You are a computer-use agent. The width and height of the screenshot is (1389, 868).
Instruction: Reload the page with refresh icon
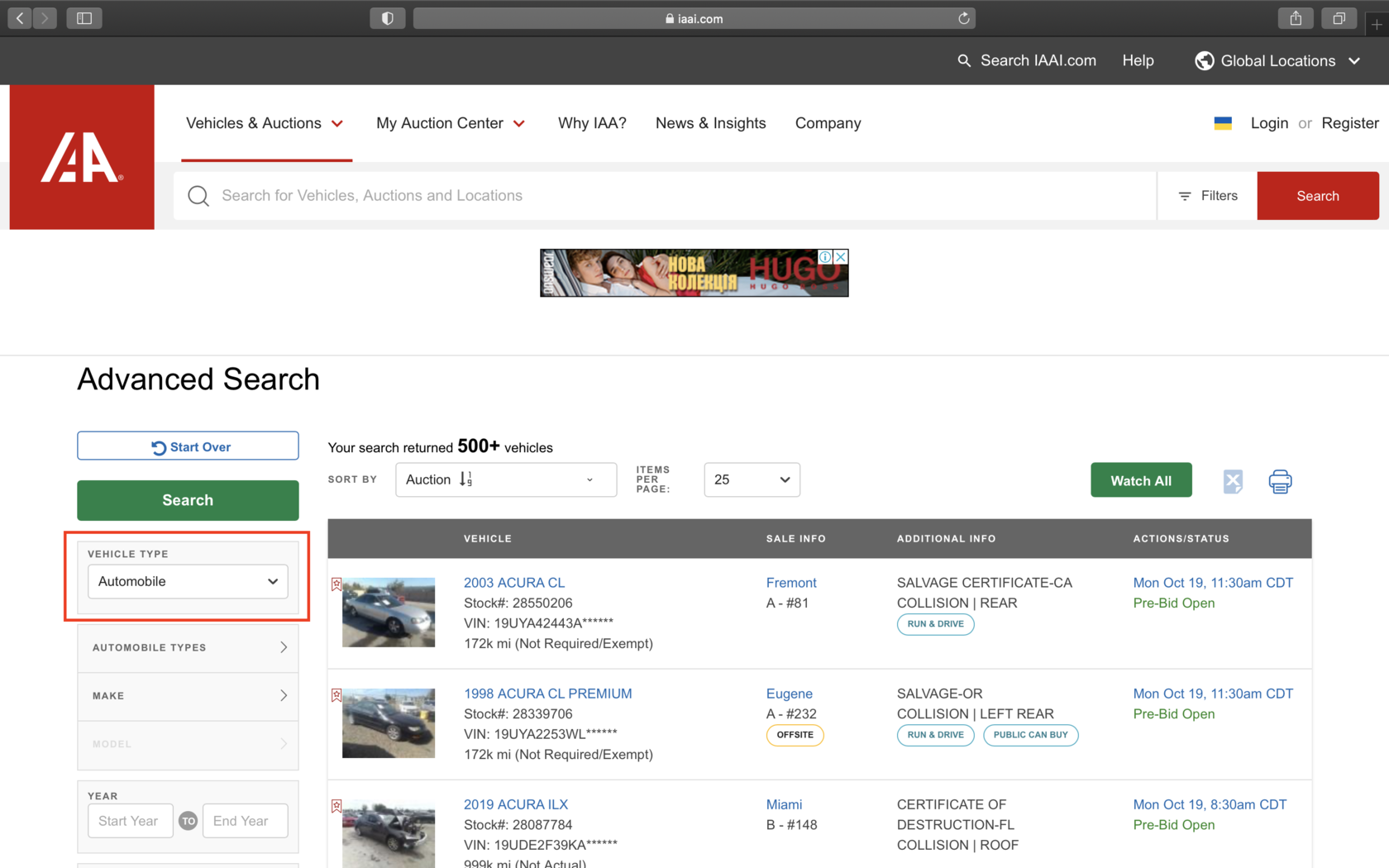963,18
